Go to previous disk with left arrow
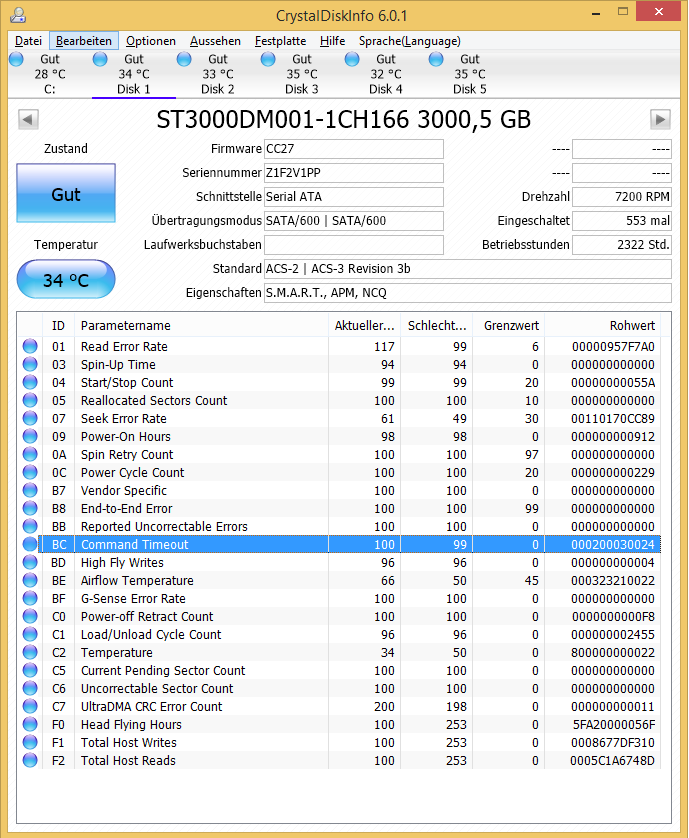Screen dimensions: 689x838 tap(28, 119)
